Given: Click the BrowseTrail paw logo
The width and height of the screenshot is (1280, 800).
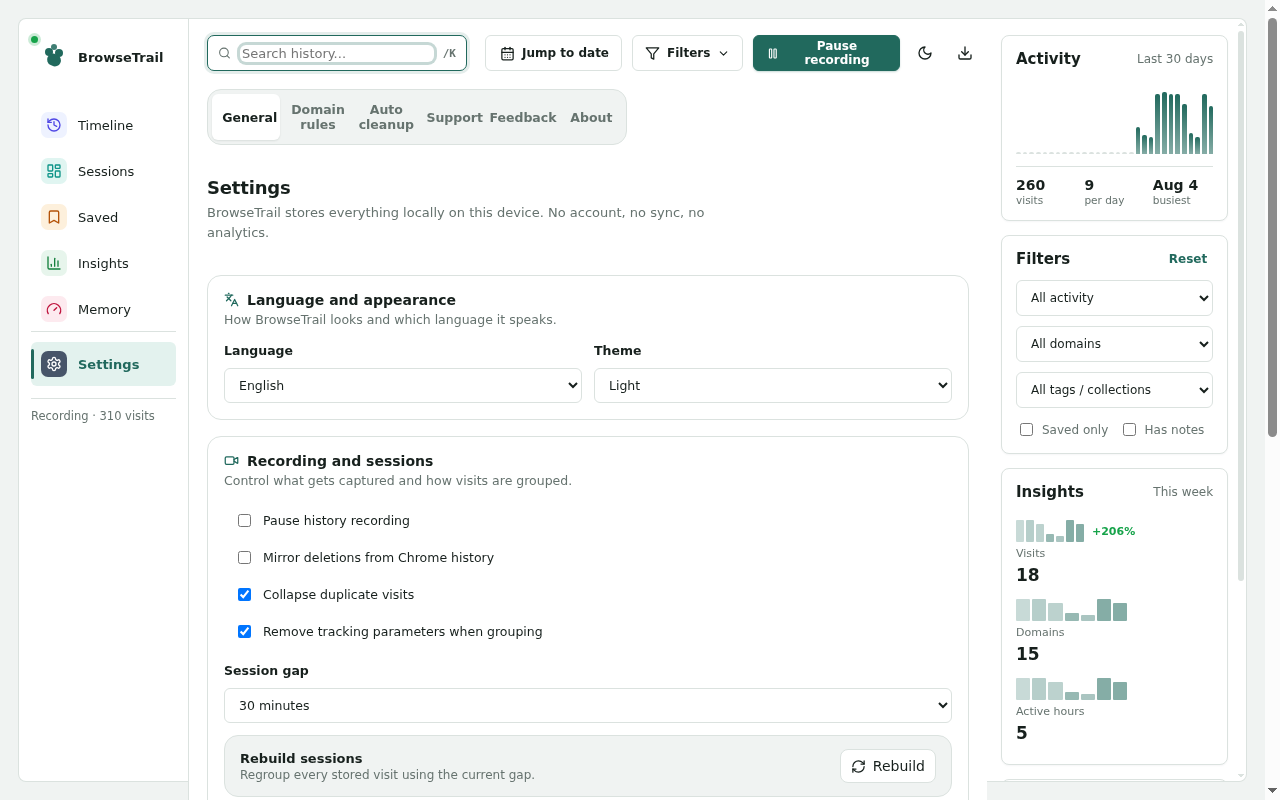Looking at the screenshot, I should click(x=54, y=56).
